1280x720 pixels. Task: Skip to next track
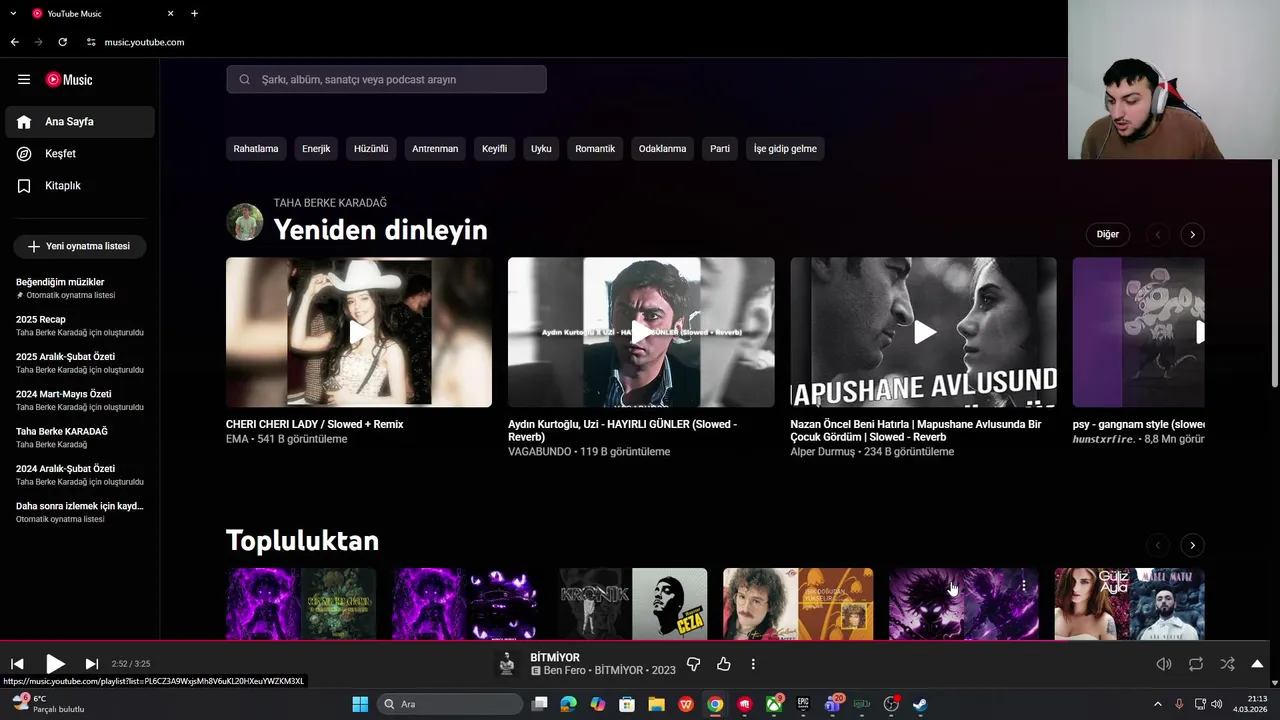point(92,664)
